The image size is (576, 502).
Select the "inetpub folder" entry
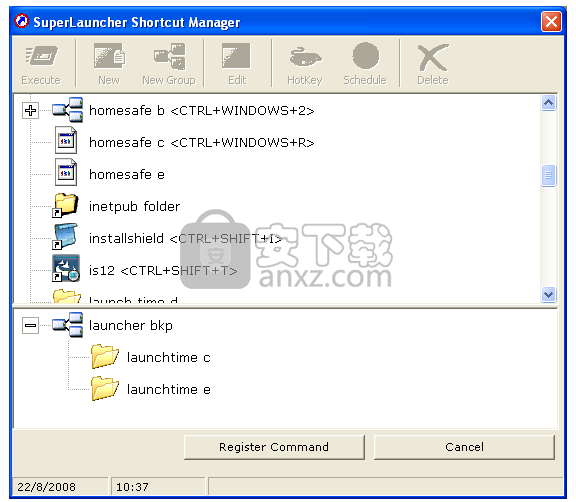134,207
